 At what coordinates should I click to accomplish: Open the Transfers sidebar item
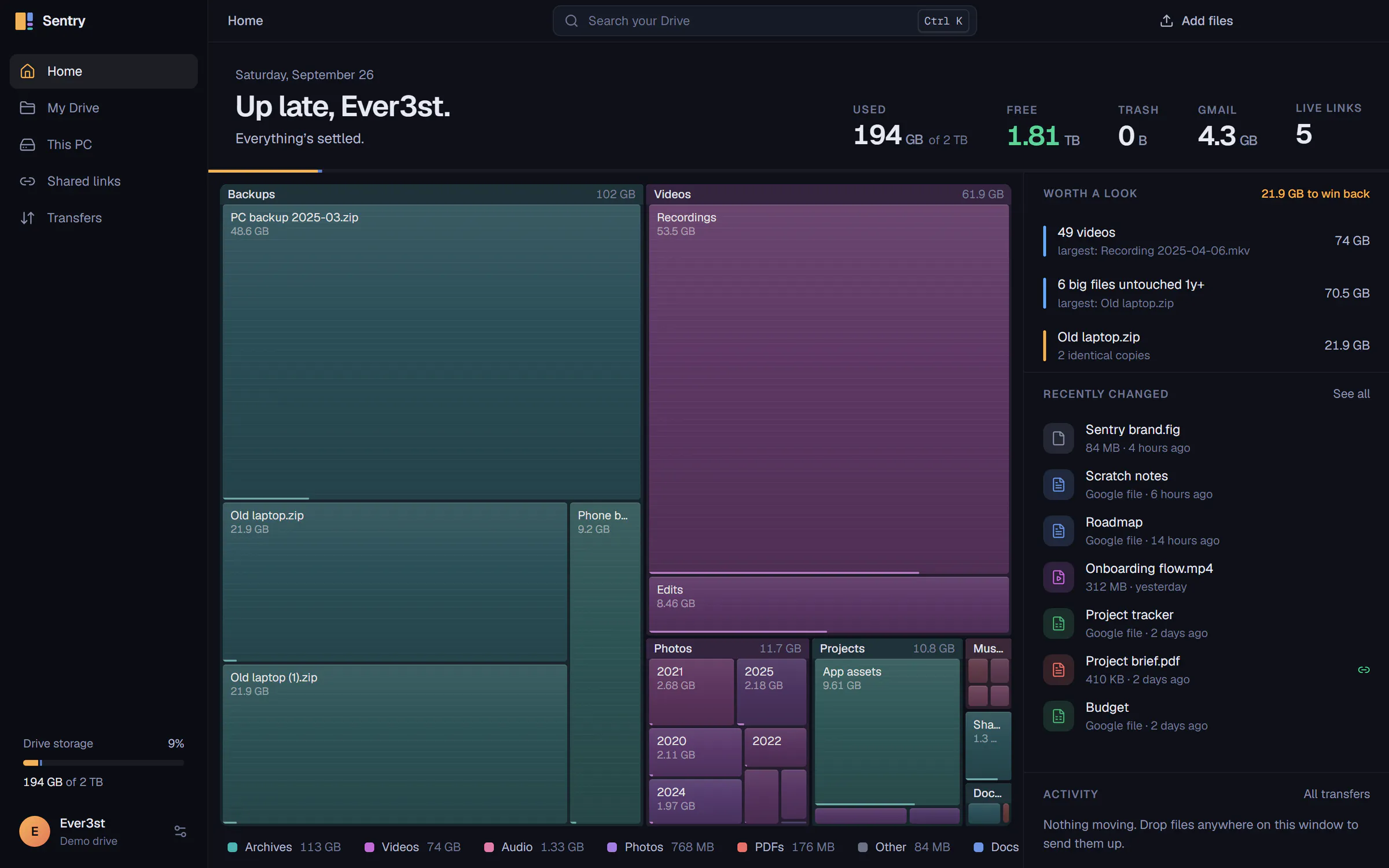coord(104,218)
